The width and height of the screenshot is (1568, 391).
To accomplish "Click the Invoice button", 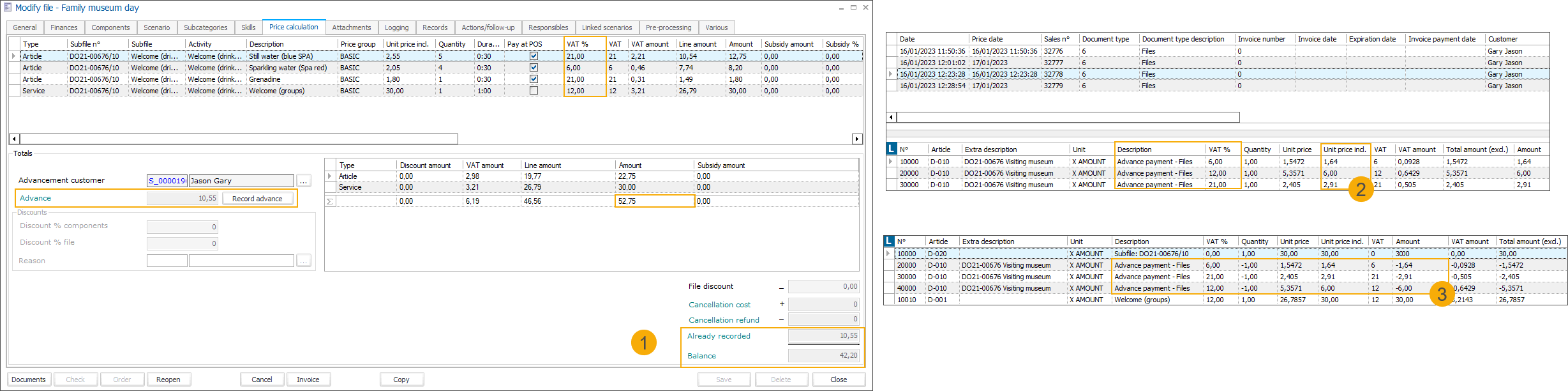I will coord(308,379).
